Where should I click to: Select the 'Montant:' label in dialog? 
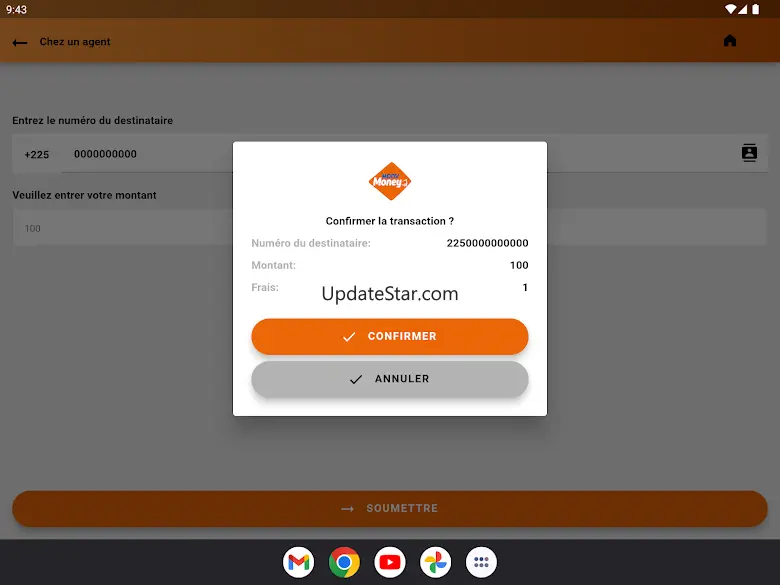(x=273, y=265)
